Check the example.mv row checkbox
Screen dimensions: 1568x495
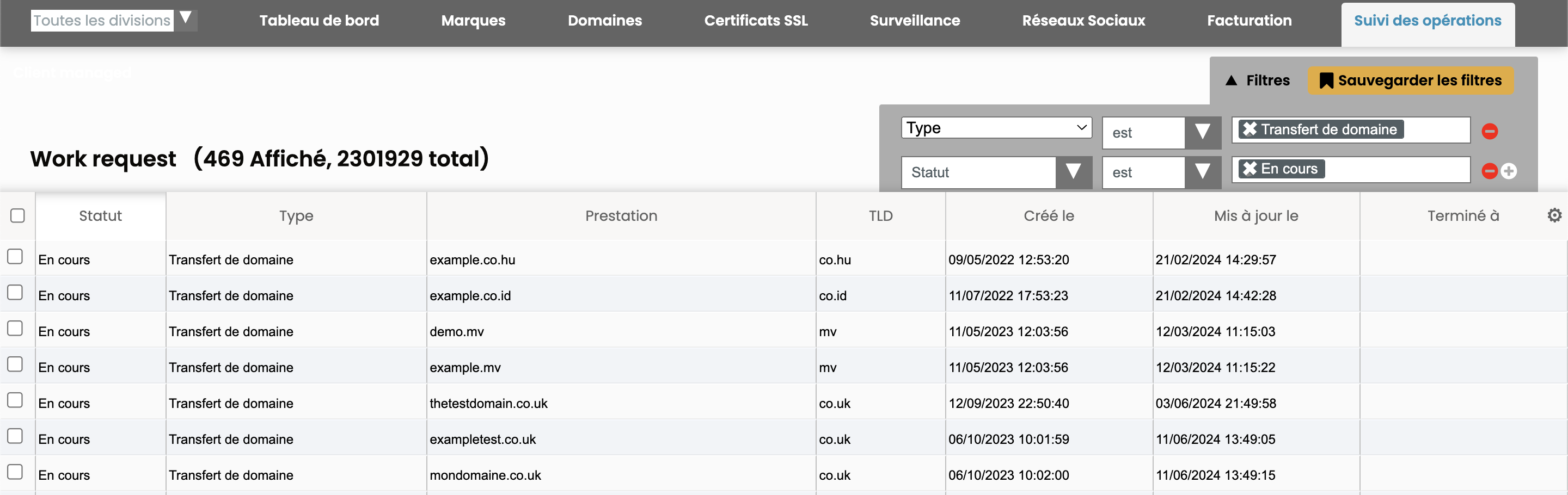(15, 364)
